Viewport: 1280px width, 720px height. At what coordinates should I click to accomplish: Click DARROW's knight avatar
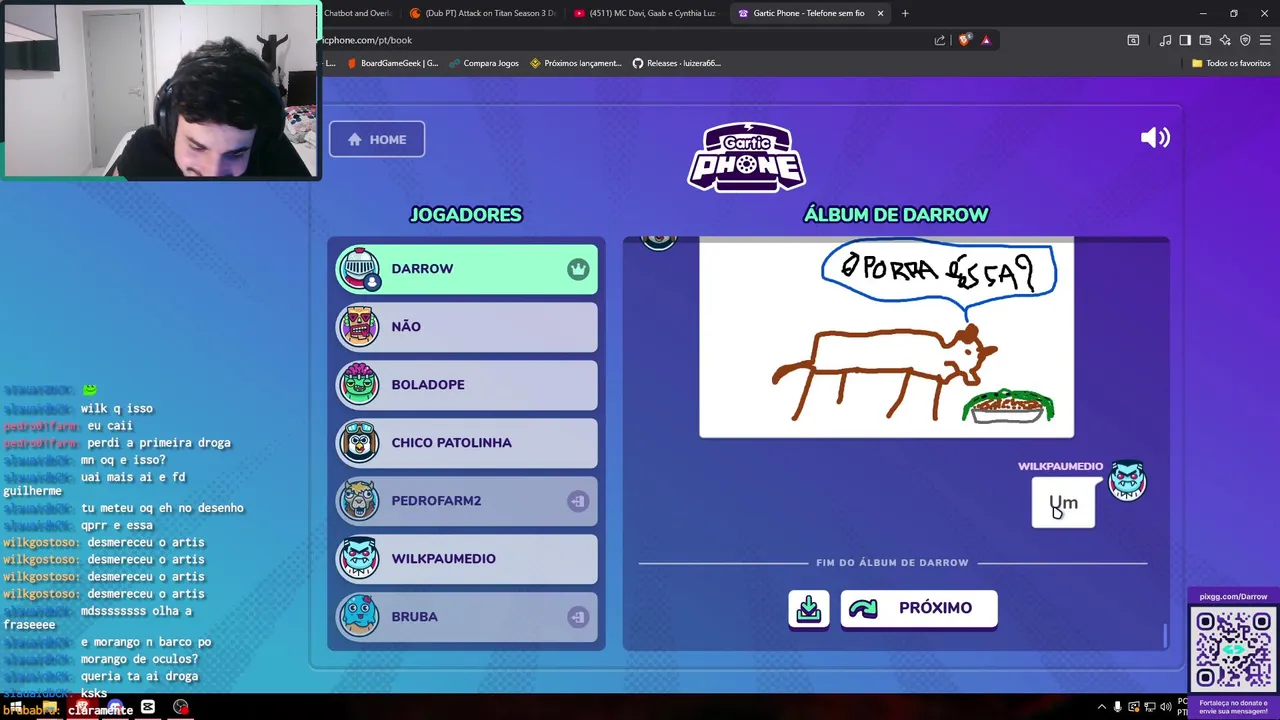pos(359,269)
